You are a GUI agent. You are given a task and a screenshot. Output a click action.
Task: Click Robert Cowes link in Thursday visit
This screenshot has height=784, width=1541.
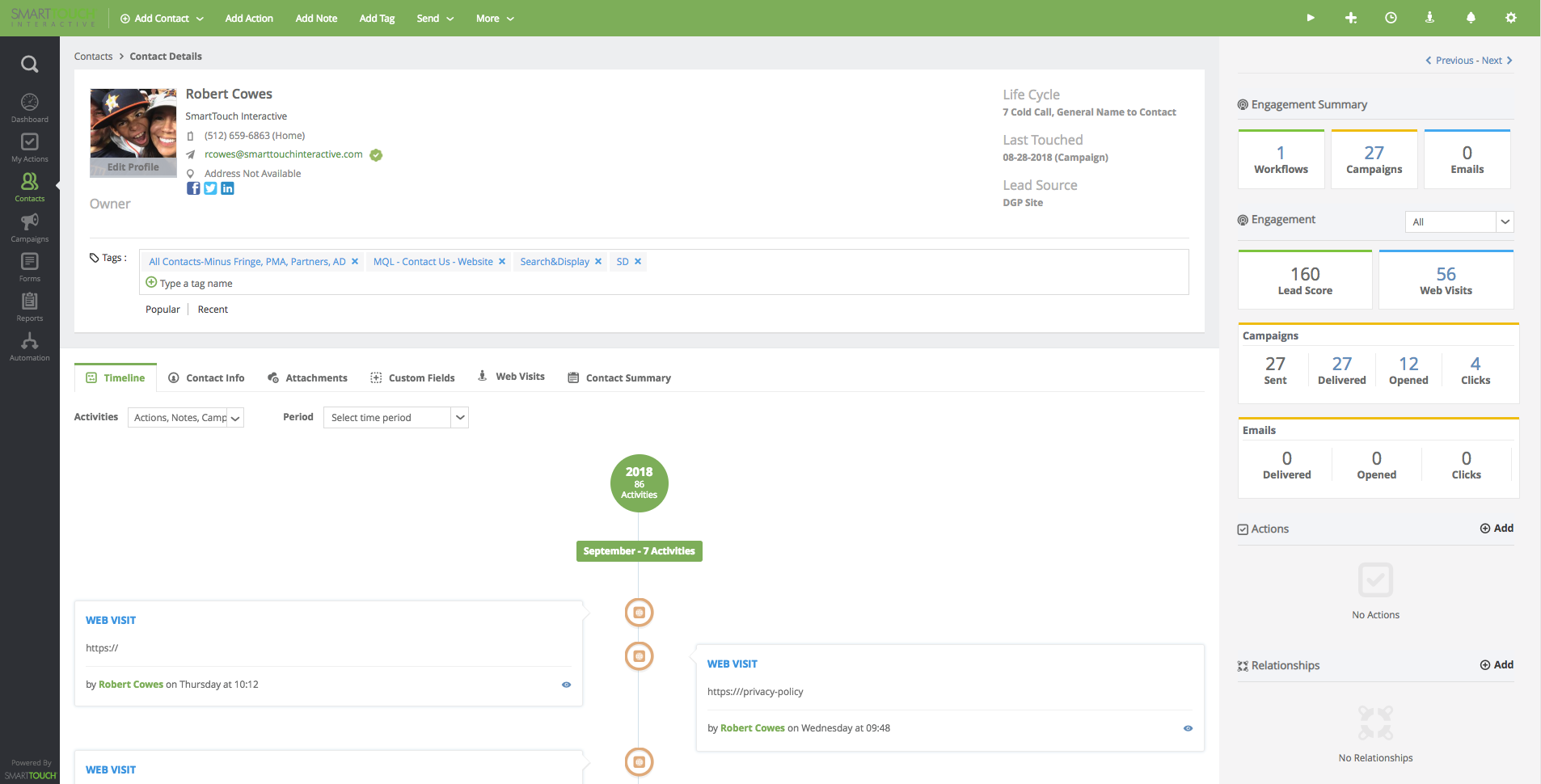(131, 685)
